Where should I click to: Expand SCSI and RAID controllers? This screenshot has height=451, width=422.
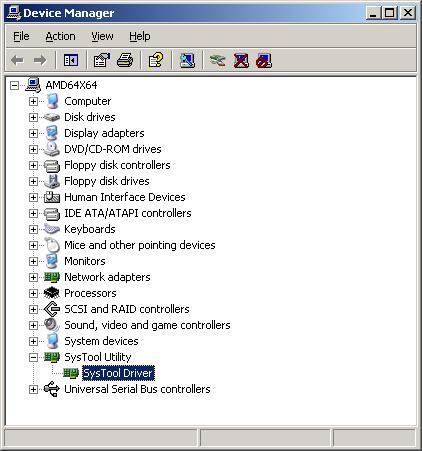(x=33, y=309)
